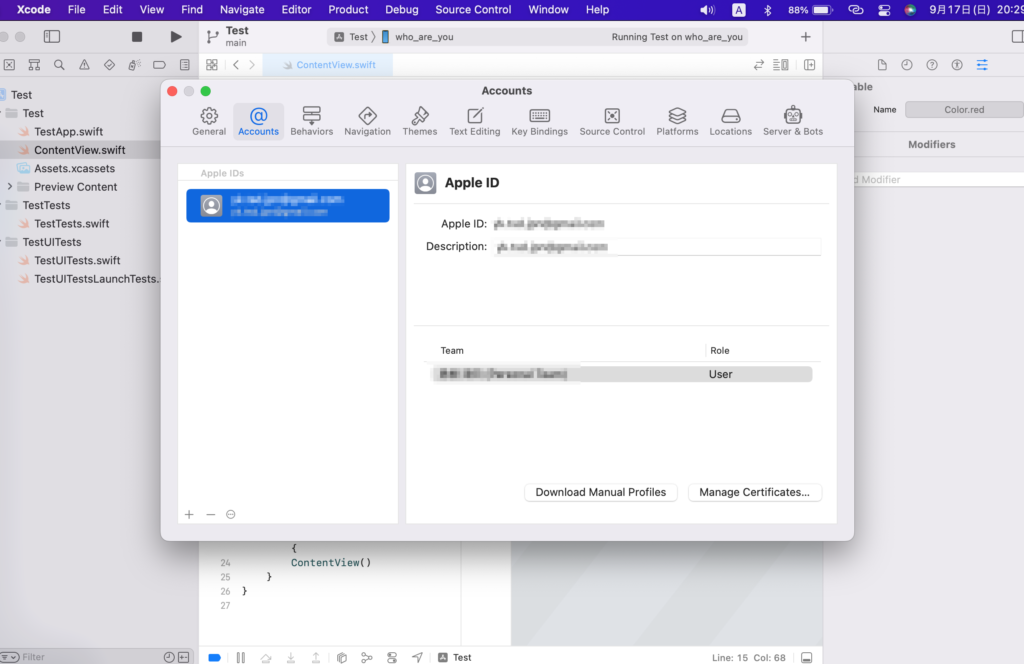
Task: Switch to Key Bindings preferences
Action: (539, 121)
